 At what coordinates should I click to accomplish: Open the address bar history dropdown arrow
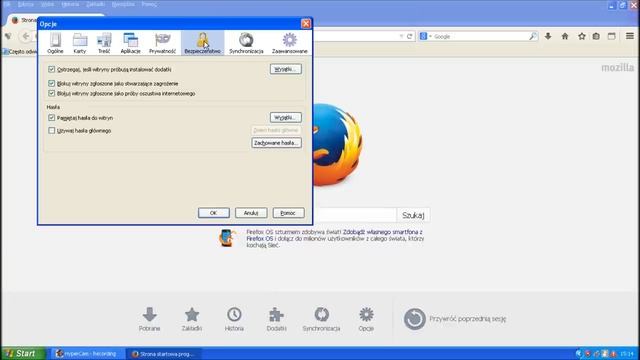click(401, 36)
